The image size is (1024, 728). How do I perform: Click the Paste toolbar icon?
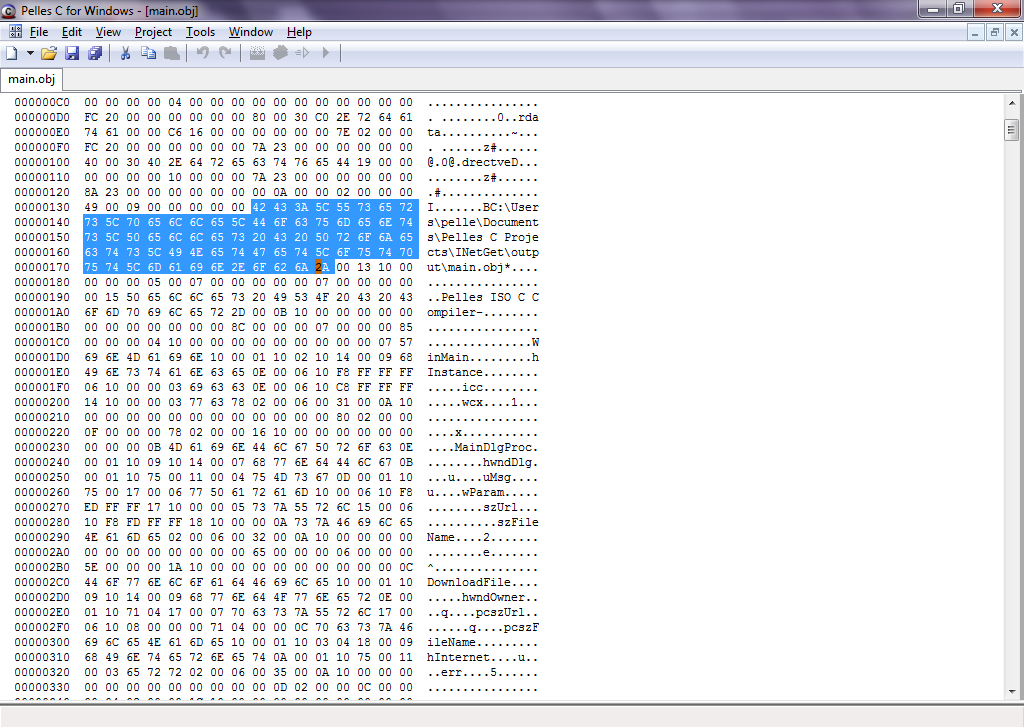pyautogui.click(x=172, y=53)
